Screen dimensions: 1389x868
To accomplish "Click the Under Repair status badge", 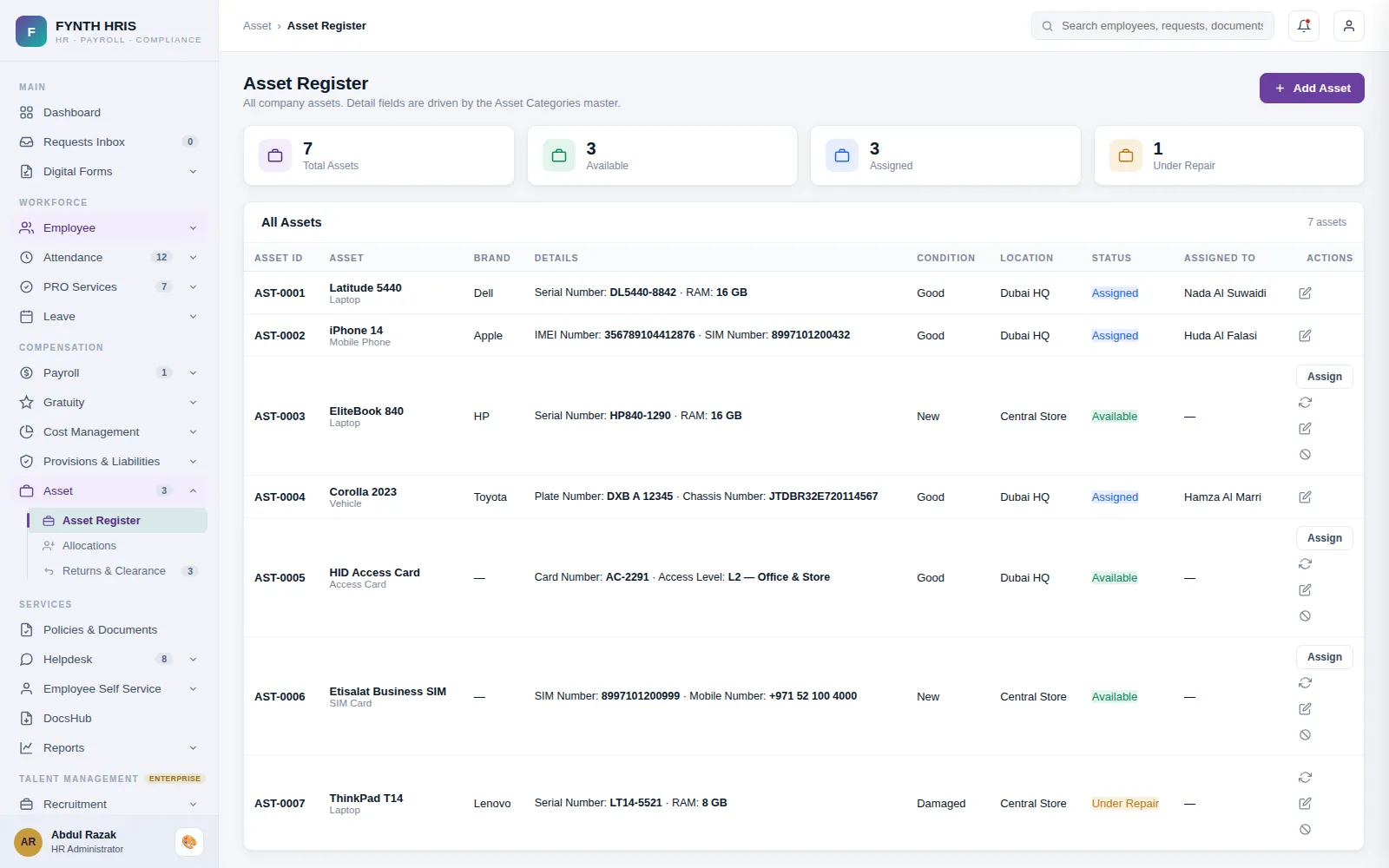I will [1125, 804].
